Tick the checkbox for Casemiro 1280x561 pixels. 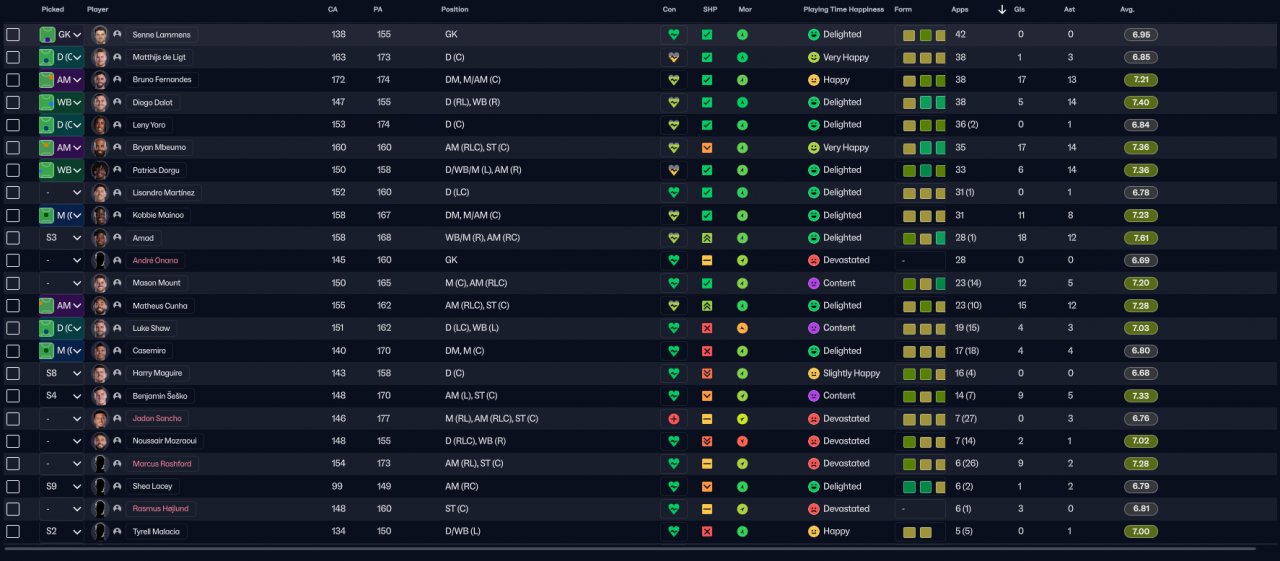pos(13,351)
